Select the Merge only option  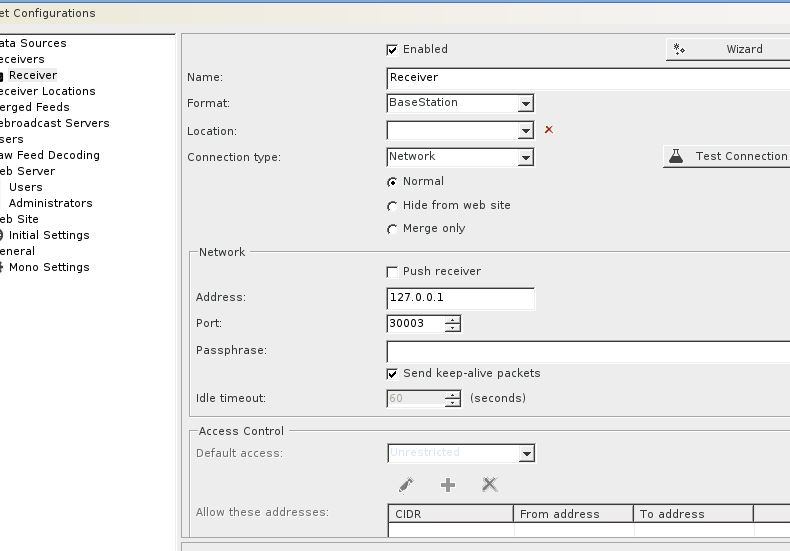(392, 229)
